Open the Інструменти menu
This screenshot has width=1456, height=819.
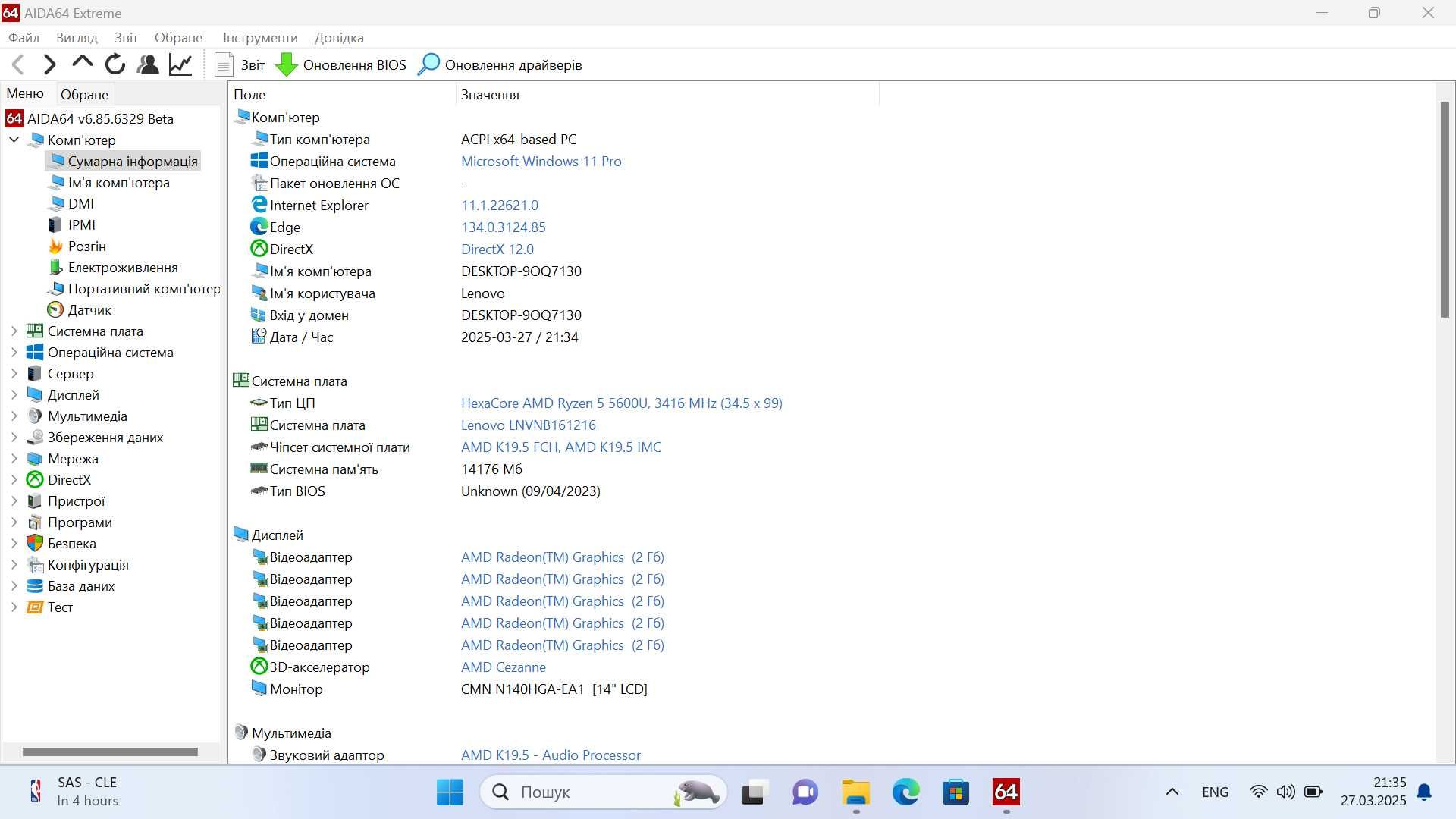click(x=260, y=38)
